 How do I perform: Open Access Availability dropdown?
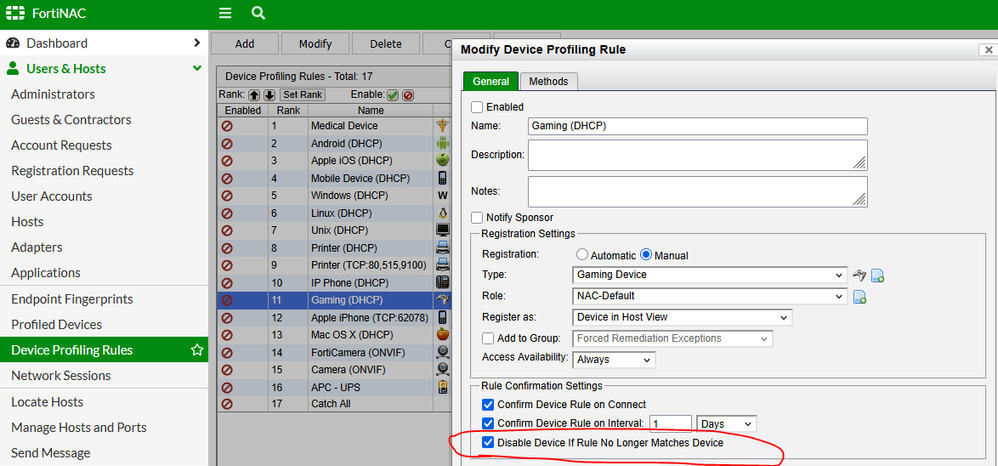tap(614, 360)
